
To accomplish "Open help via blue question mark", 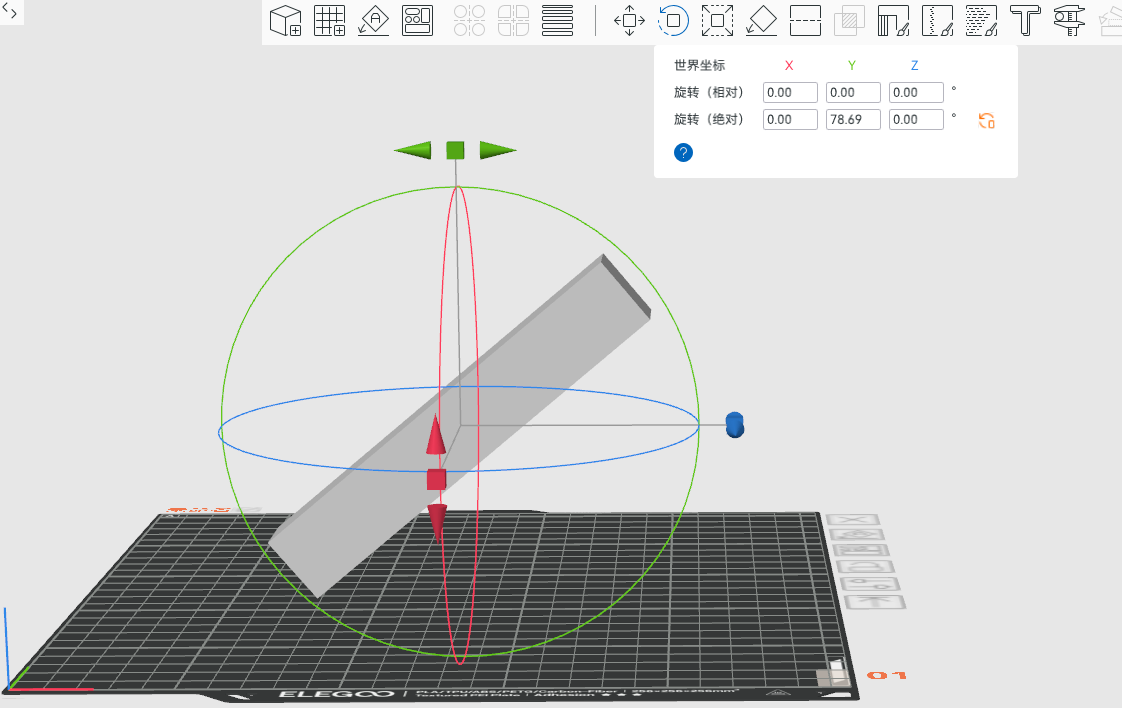I will pyautogui.click(x=684, y=153).
